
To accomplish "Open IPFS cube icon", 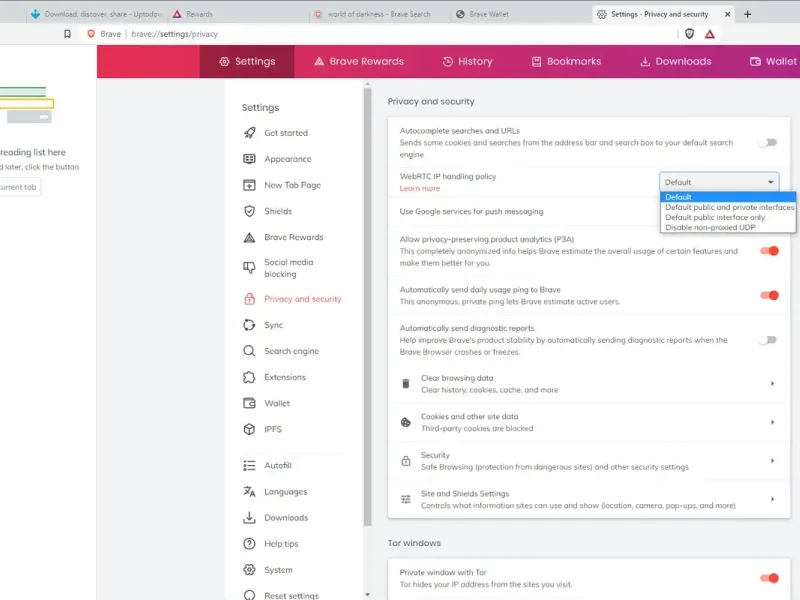I will (249, 429).
